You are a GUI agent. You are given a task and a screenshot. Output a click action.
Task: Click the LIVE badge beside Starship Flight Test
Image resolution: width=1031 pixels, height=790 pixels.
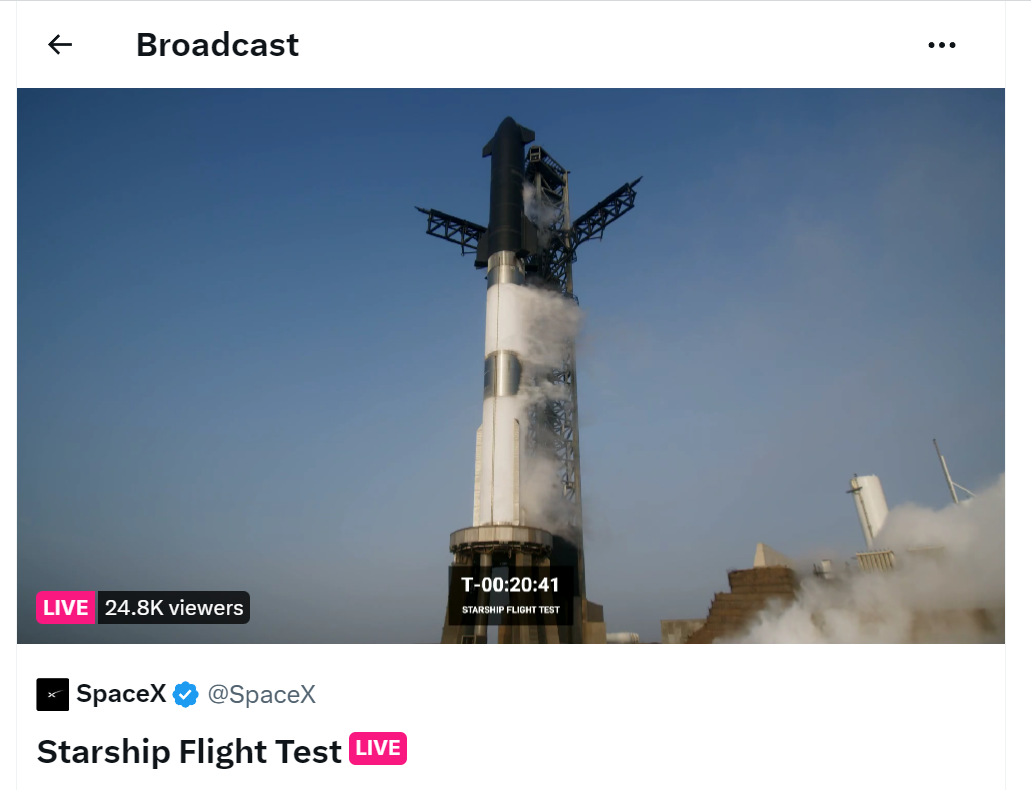pyautogui.click(x=378, y=748)
